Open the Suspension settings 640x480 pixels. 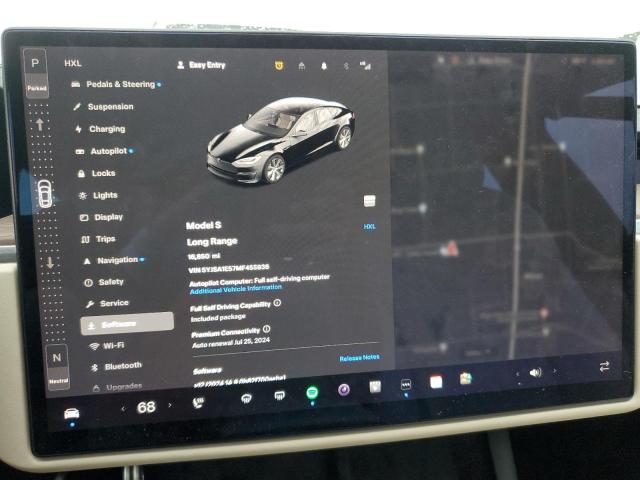103,107
